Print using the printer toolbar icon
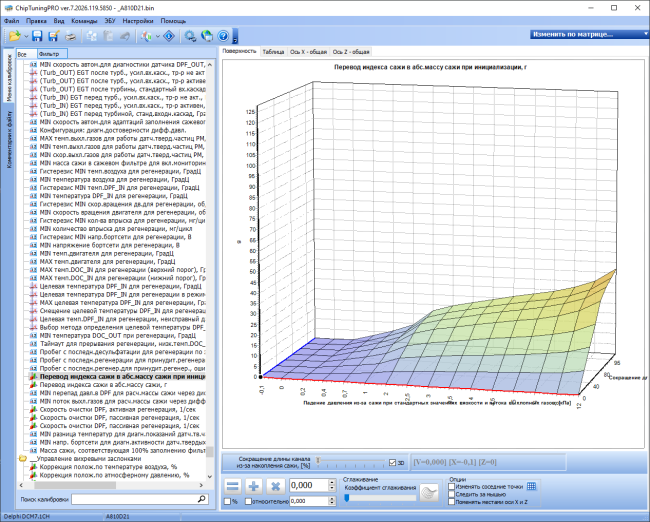This screenshot has height=522, width=650. click(x=71, y=36)
